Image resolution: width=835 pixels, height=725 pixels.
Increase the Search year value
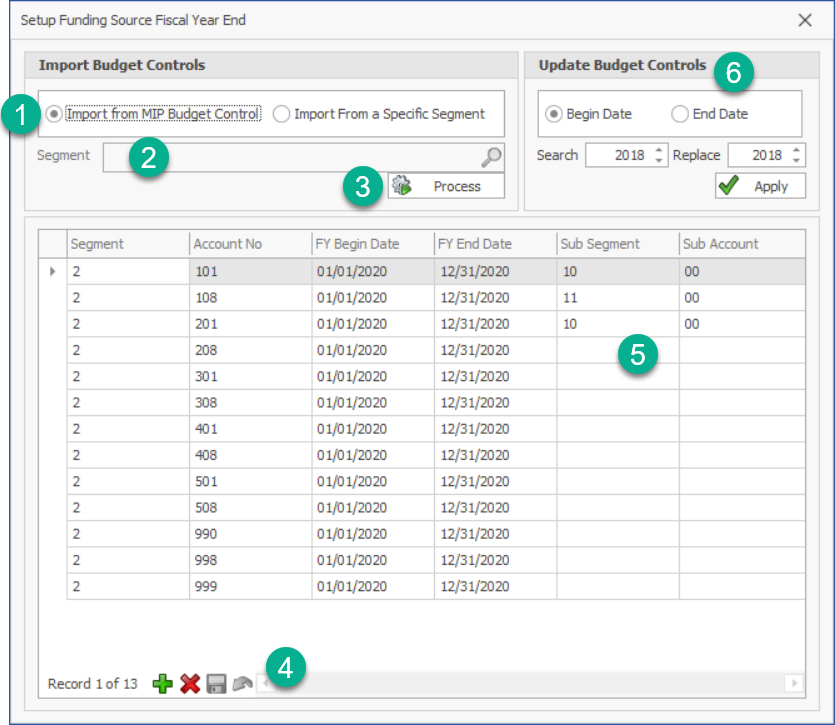[658, 151]
